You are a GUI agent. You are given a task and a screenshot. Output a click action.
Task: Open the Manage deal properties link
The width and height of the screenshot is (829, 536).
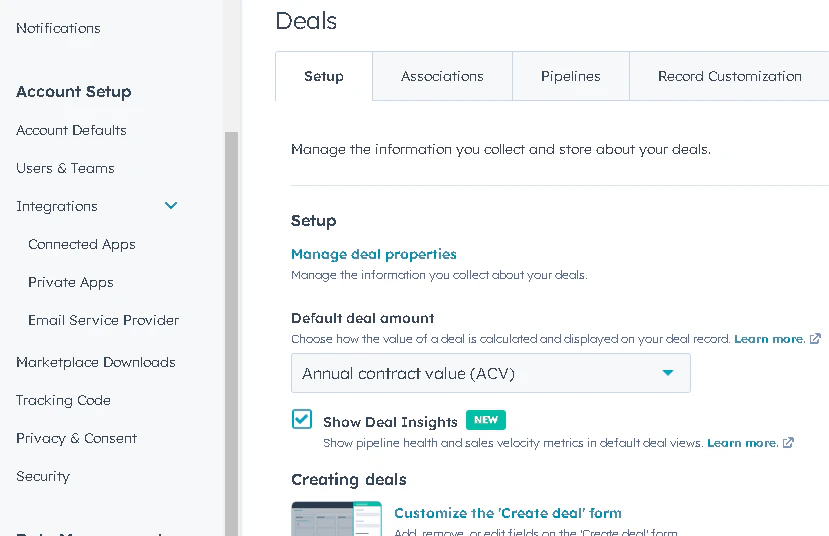374,254
